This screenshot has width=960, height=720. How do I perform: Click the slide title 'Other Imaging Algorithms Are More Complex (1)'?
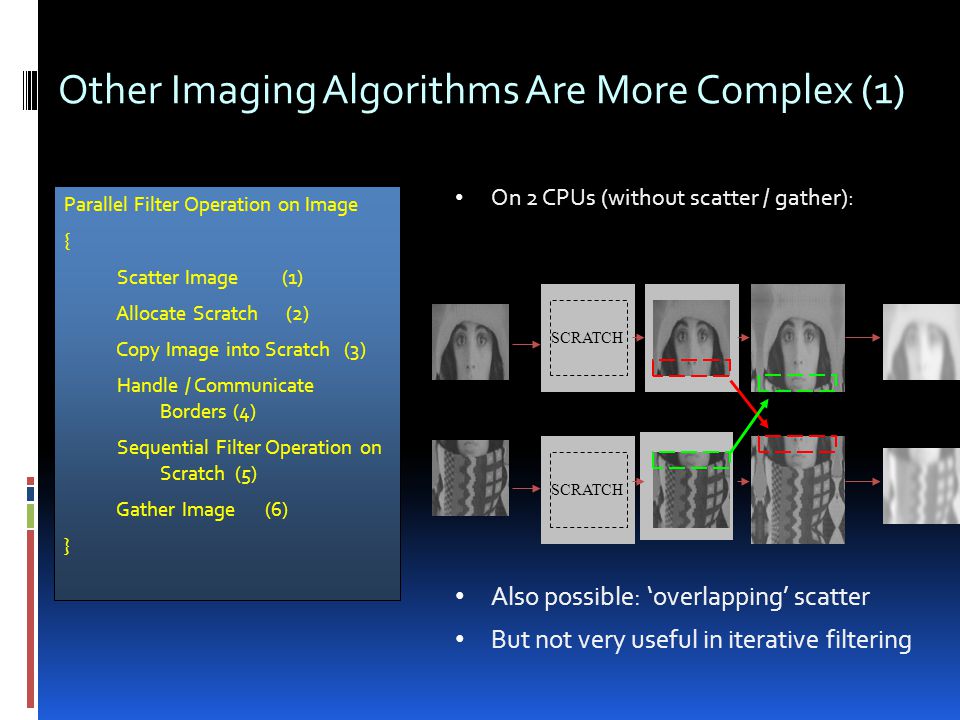point(481,91)
